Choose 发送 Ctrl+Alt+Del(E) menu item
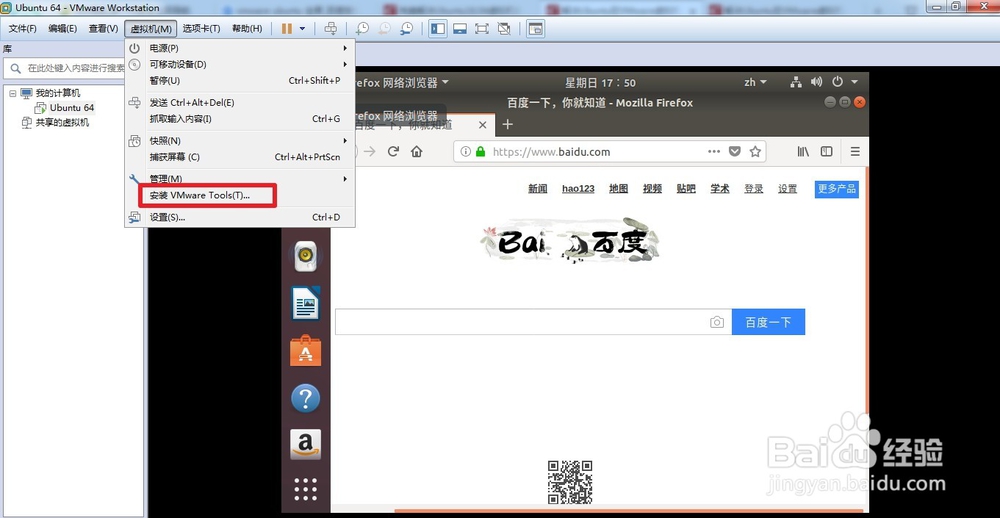Viewport: 1000px width, 518px height. [x=240, y=103]
